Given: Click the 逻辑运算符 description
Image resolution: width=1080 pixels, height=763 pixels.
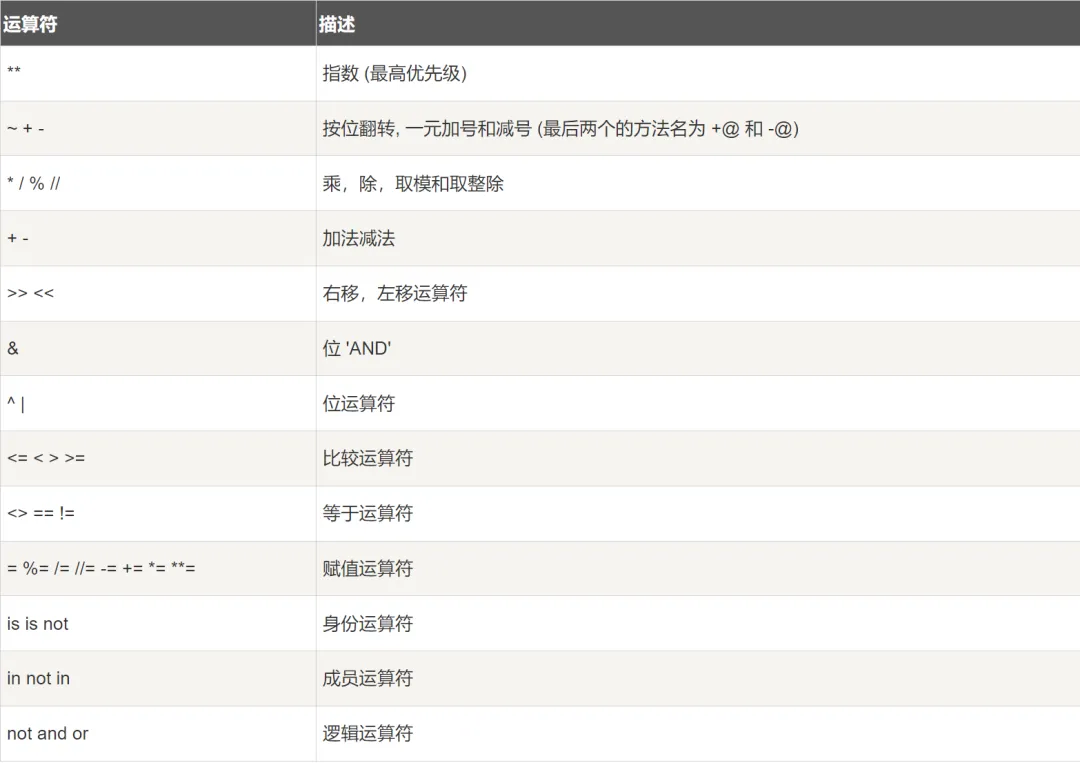Looking at the screenshot, I should tap(368, 734).
